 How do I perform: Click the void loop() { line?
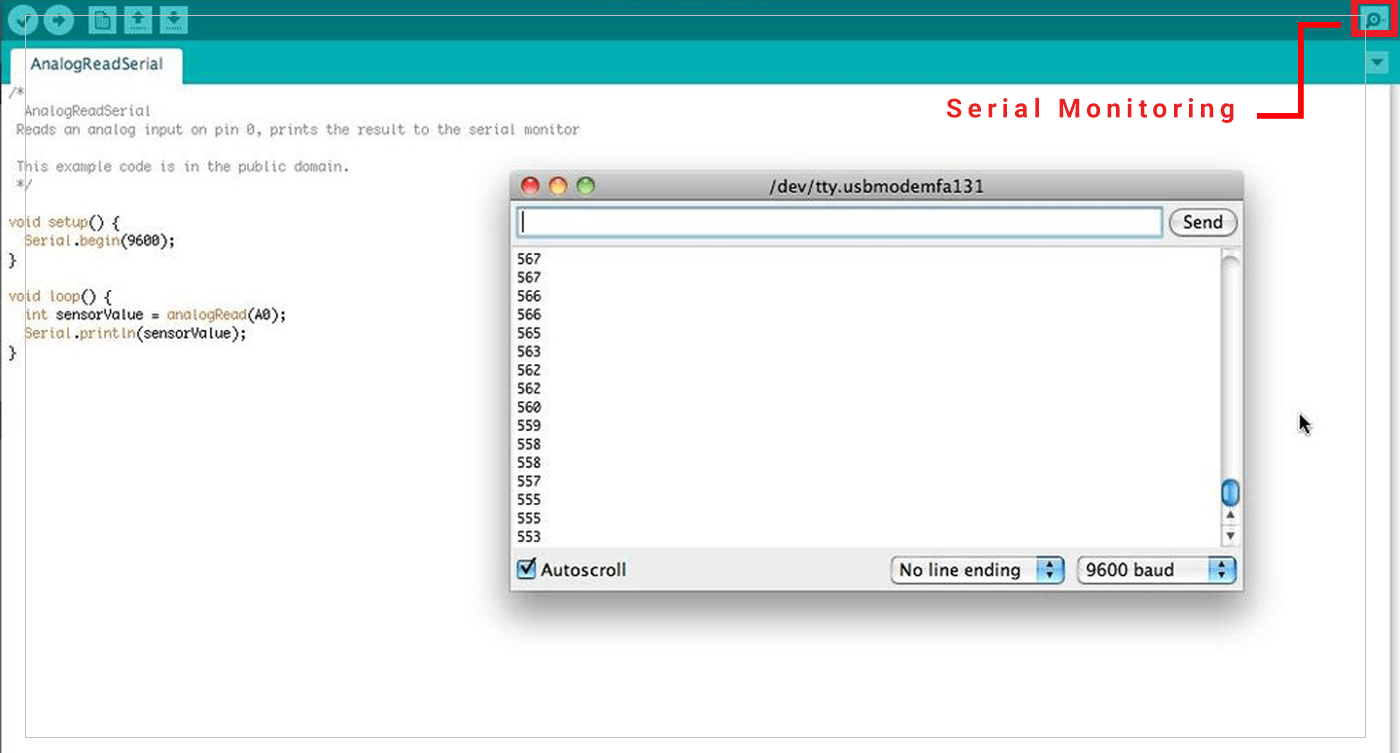[x=60, y=296]
